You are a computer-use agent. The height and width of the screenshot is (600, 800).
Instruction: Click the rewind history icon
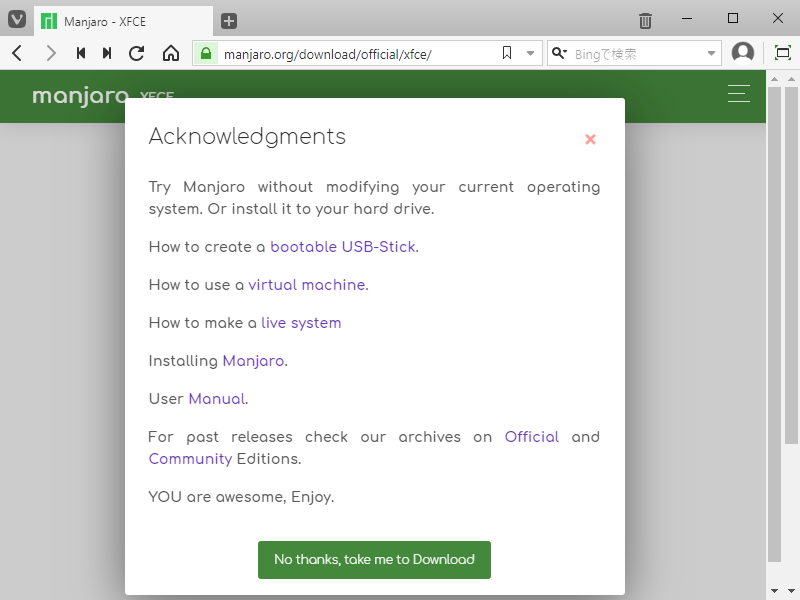[81, 53]
